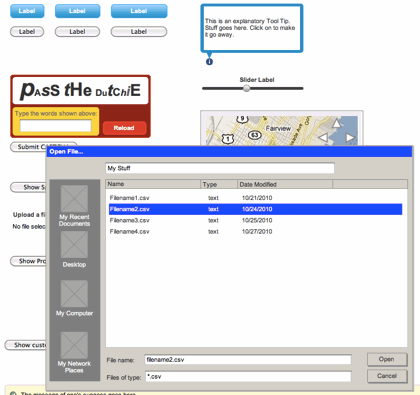Click the CAPTCHA image 'pass the dutchie'
Image resolution: width=420 pixels, height=395 pixels.
point(80,90)
